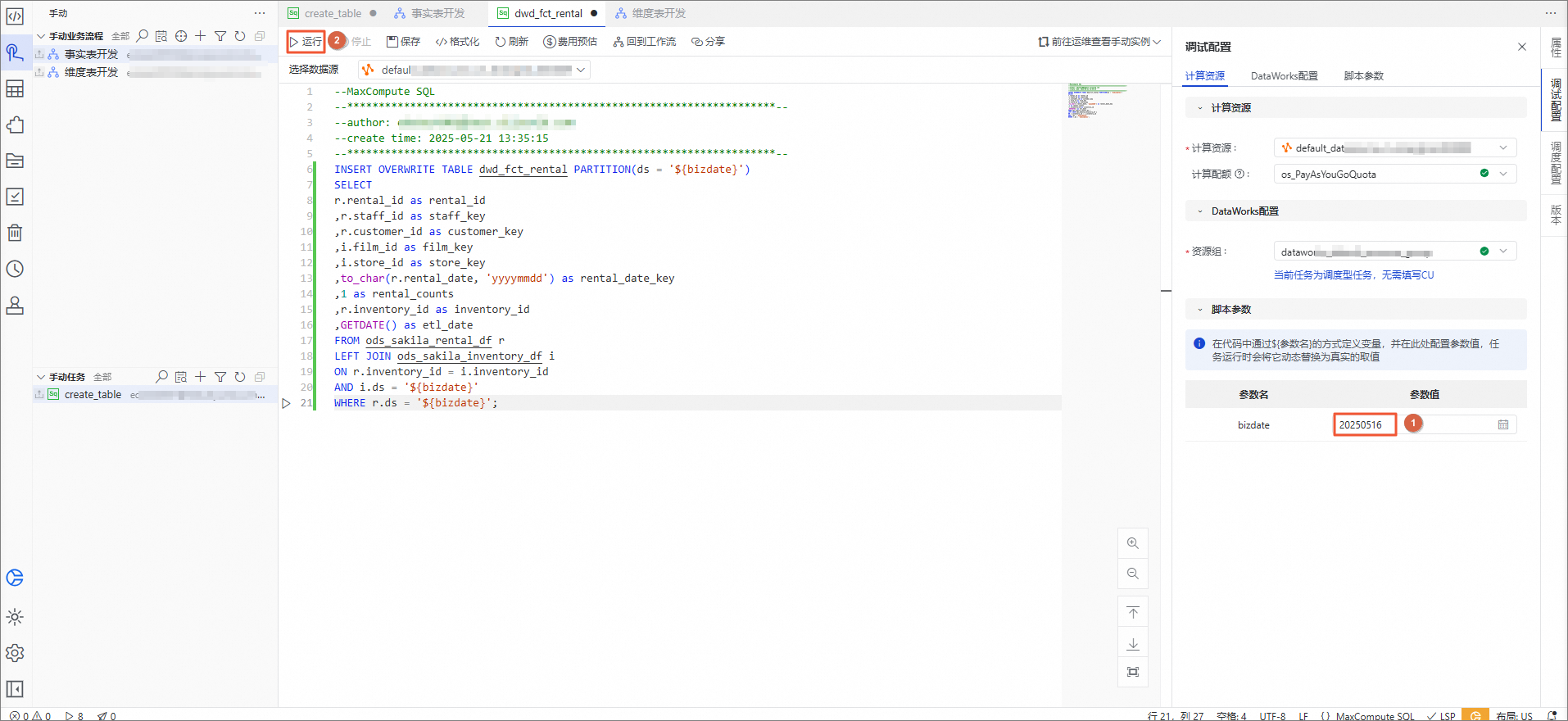Image resolution: width=1568 pixels, height=721 pixels.
Task: Open the table grid icon in left sidebar
Action: coord(15,88)
